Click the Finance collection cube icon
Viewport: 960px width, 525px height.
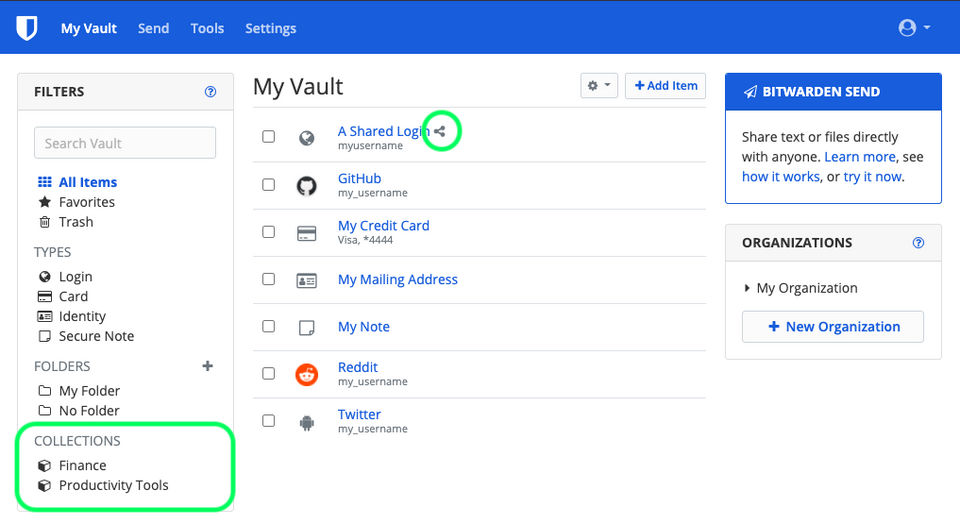pyautogui.click(x=45, y=466)
